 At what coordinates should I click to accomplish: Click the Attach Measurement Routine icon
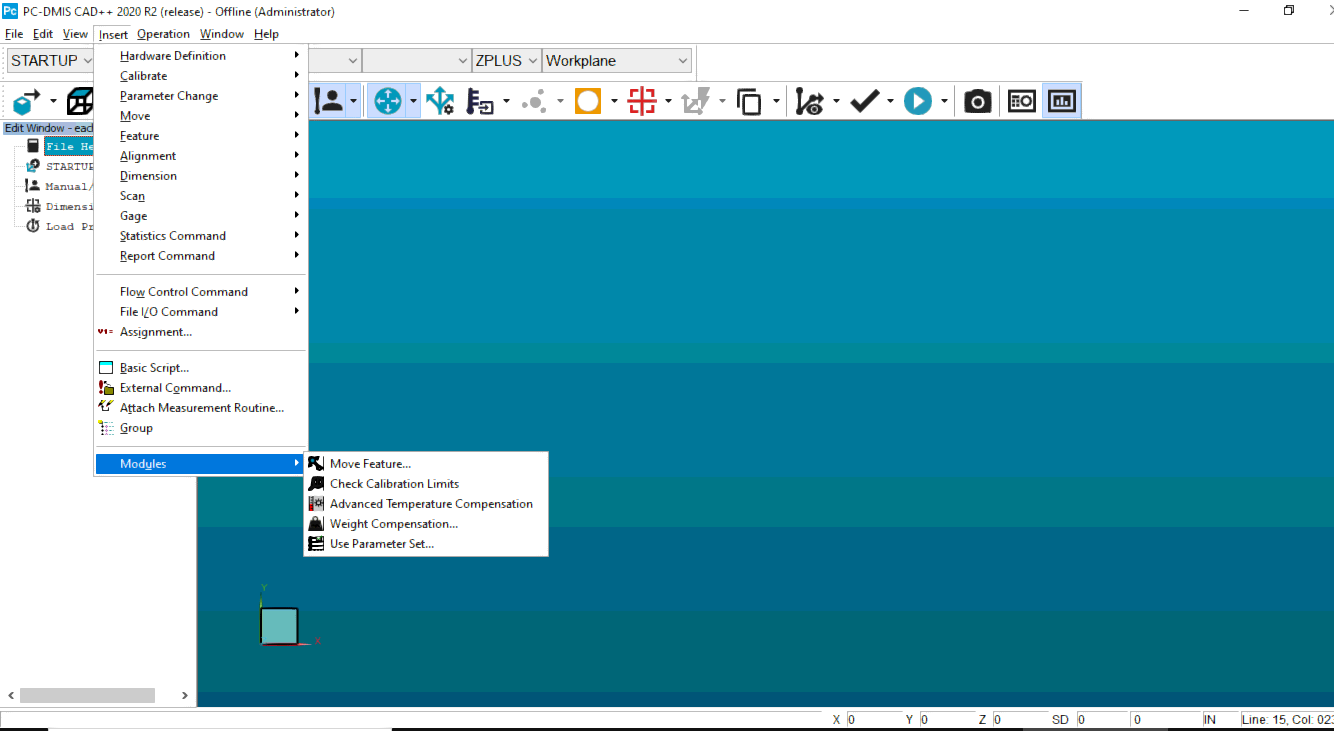coord(106,407)
